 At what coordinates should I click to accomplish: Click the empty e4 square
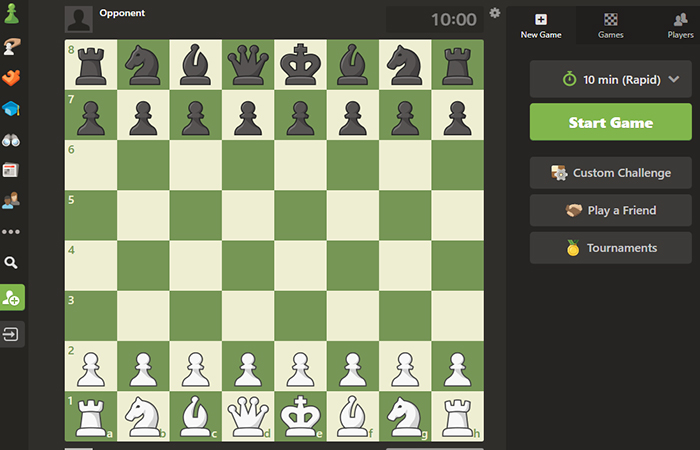point(300,266)
